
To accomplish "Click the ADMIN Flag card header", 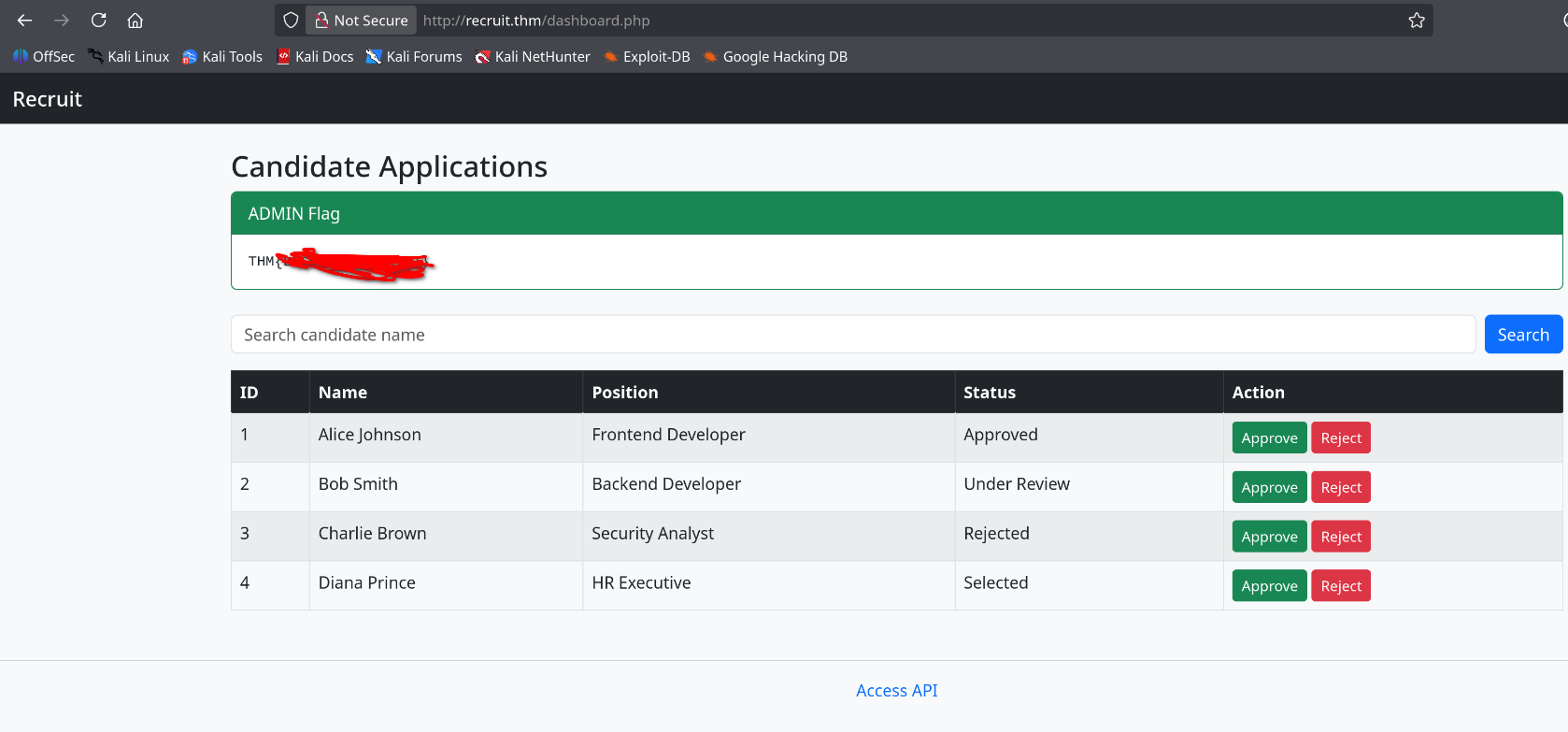I will [897, 213].
